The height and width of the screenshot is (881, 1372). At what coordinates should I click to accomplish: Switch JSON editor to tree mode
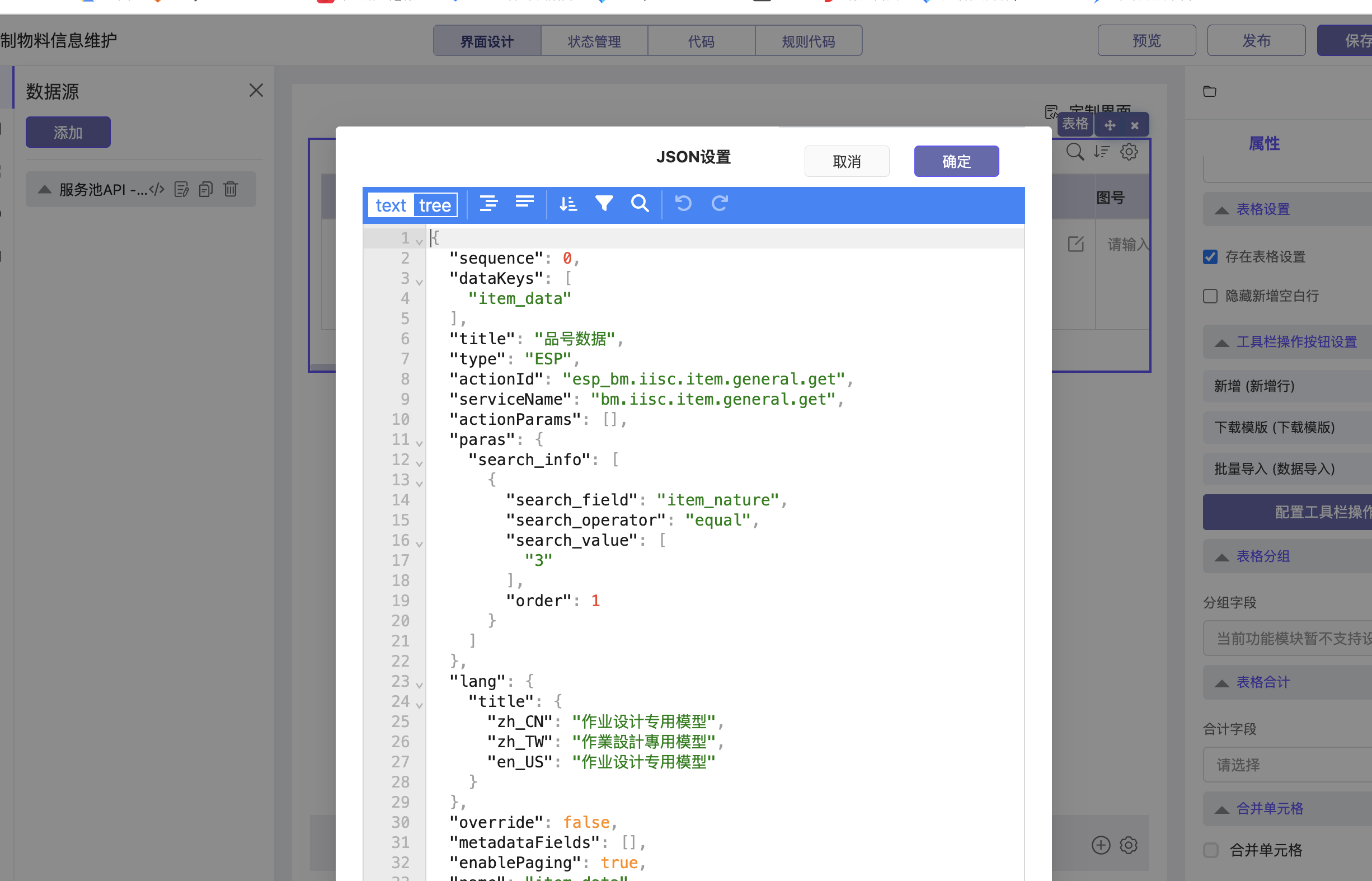435,205
